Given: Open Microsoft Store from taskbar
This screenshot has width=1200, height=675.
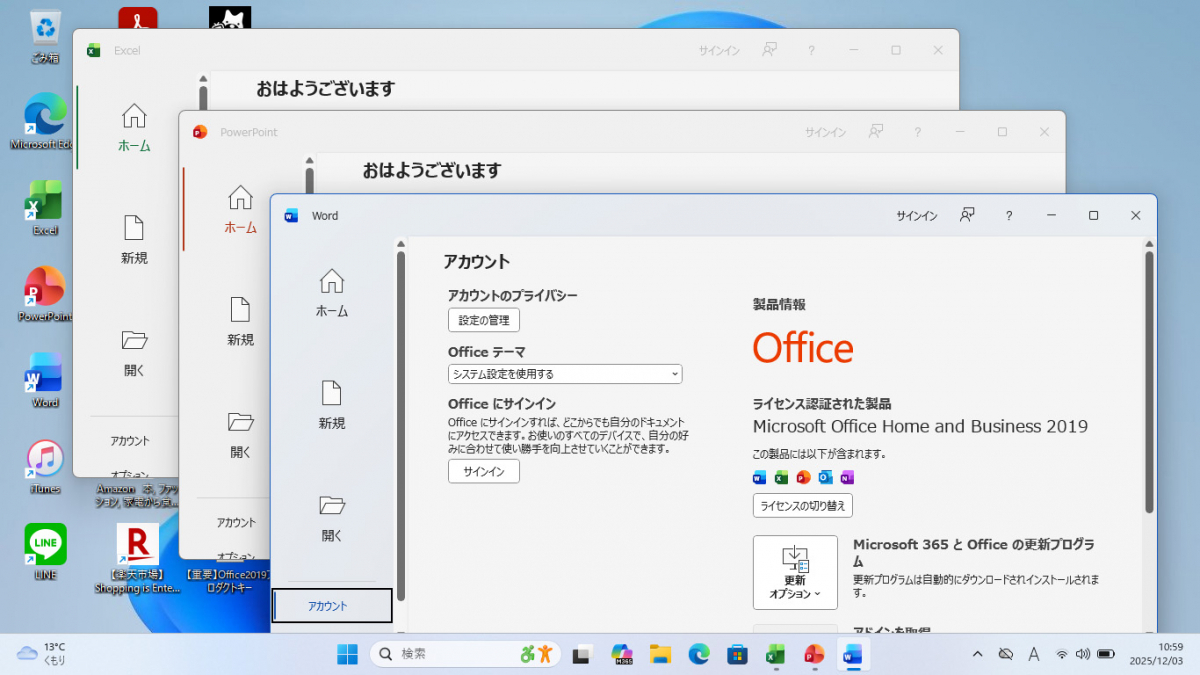Looking at the screenshot, I should pos(737,654).
